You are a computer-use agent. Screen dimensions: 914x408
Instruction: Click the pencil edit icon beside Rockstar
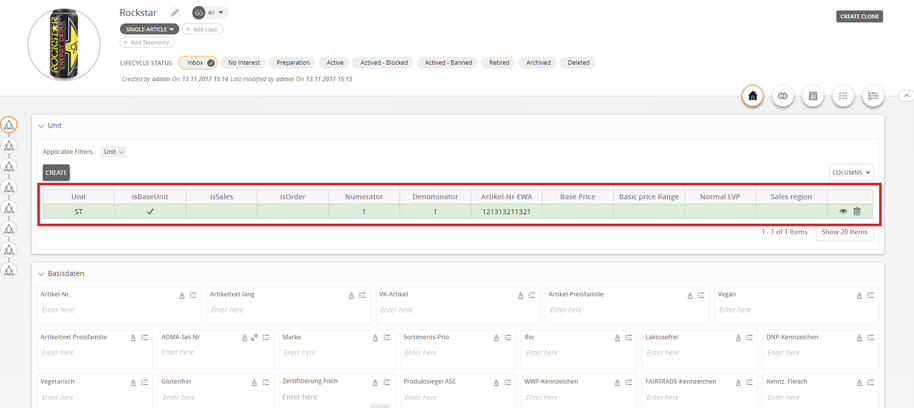click(174, 13)
